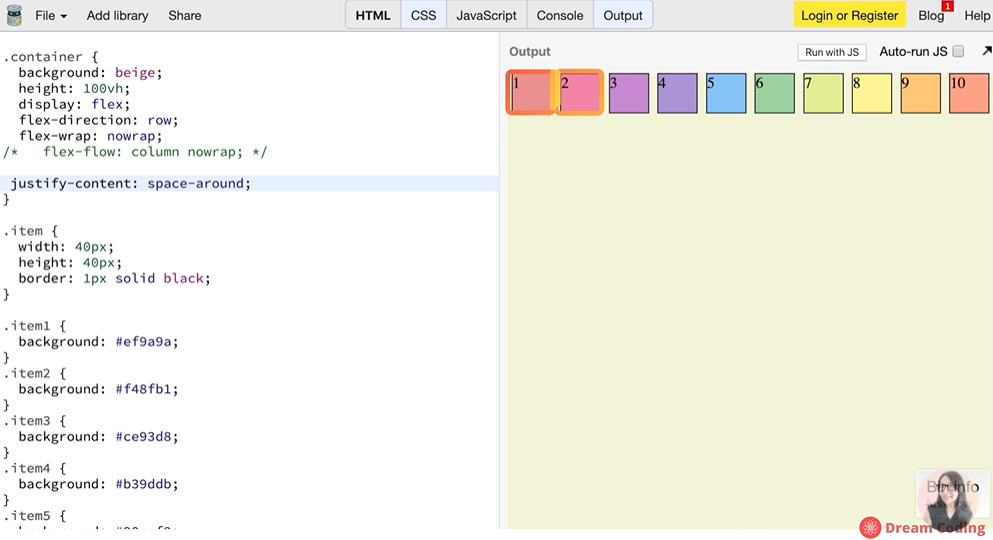
Task: Click the box number 10
Action: [969, 93]
